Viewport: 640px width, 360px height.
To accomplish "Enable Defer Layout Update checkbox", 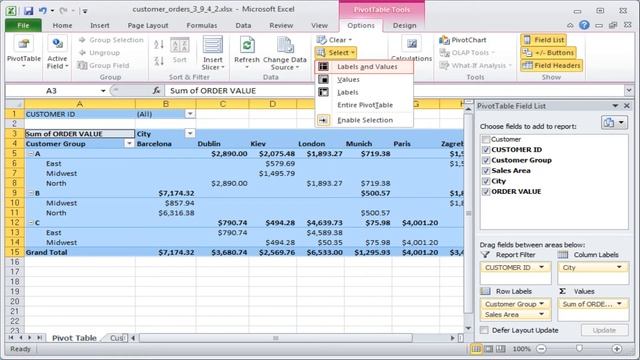I will point(484,330).
